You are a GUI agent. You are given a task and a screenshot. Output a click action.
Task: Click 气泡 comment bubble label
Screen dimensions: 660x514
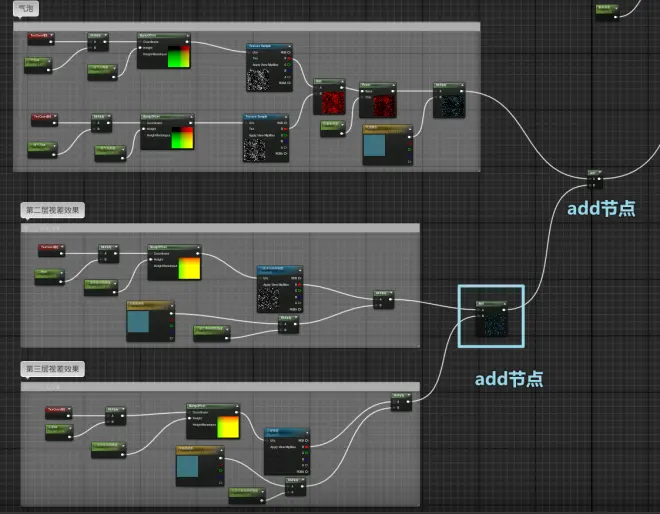coord(26,8)
